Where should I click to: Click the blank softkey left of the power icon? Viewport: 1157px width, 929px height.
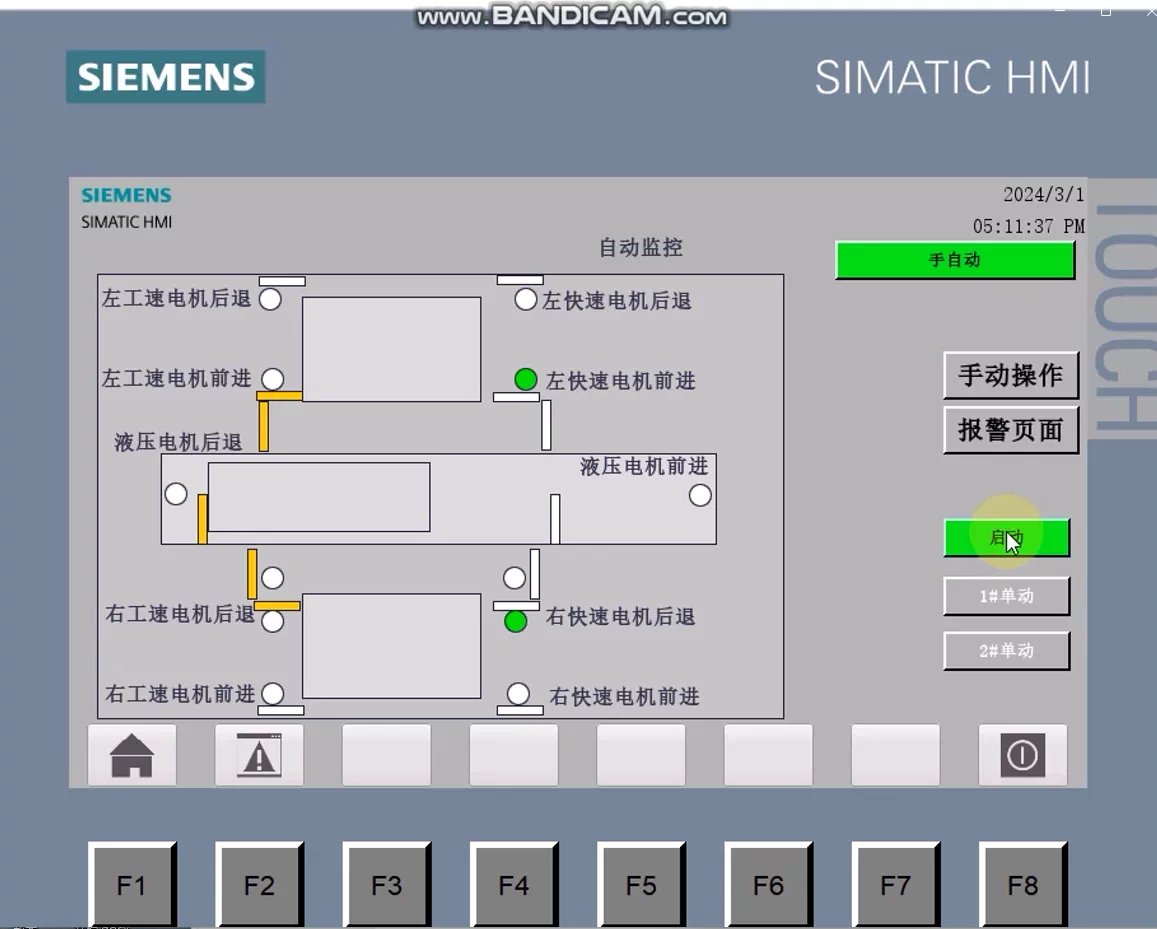[x=895, y=754]
